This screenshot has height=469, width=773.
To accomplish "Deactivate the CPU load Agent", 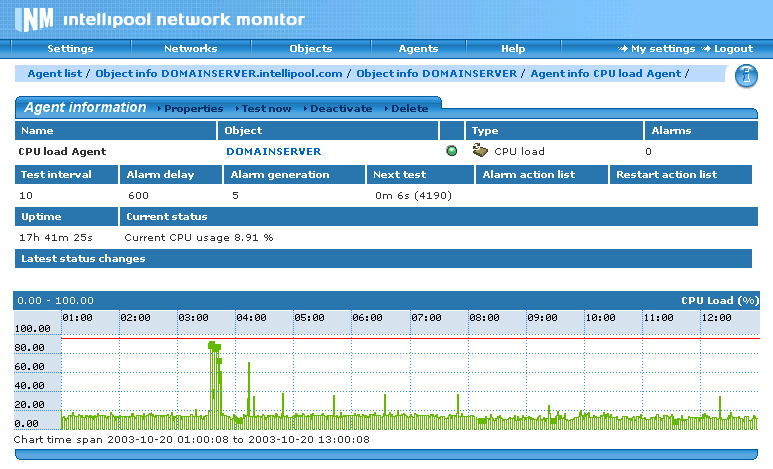I will (x=340, y=108).
